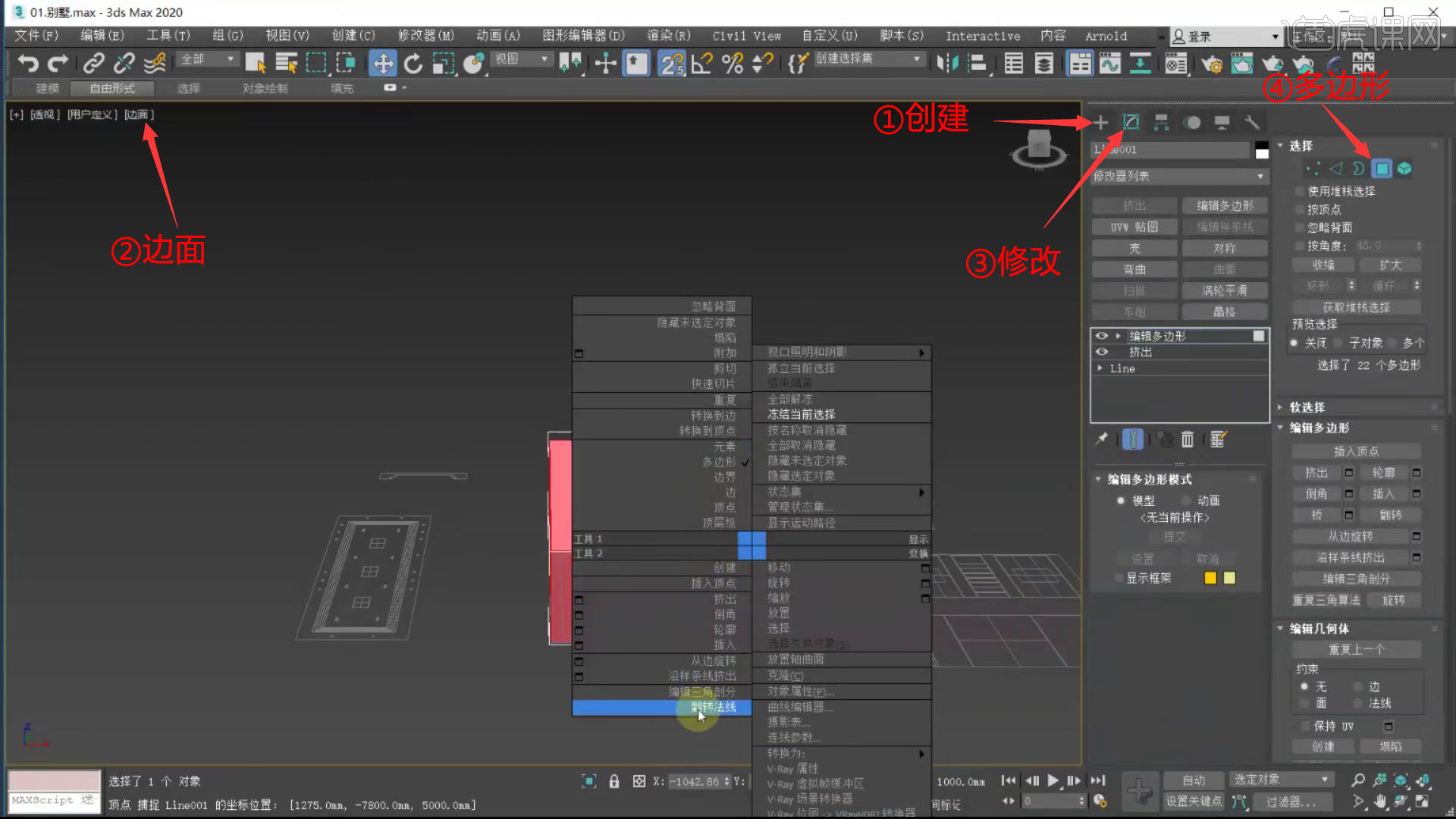
Task: Toggle 忽略背面 checkbox
Action: pyautogui.click(x=1300, y=227)
